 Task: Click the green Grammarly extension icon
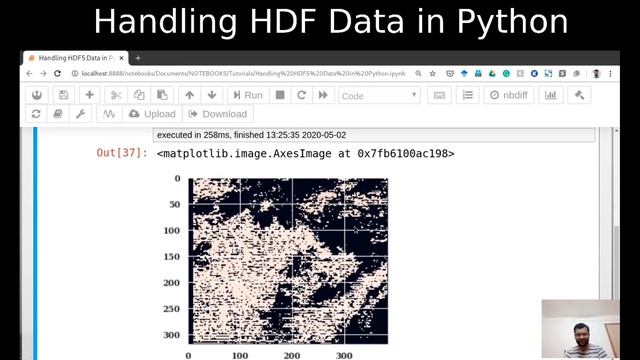pyautogui.click(x=506, y=73)
